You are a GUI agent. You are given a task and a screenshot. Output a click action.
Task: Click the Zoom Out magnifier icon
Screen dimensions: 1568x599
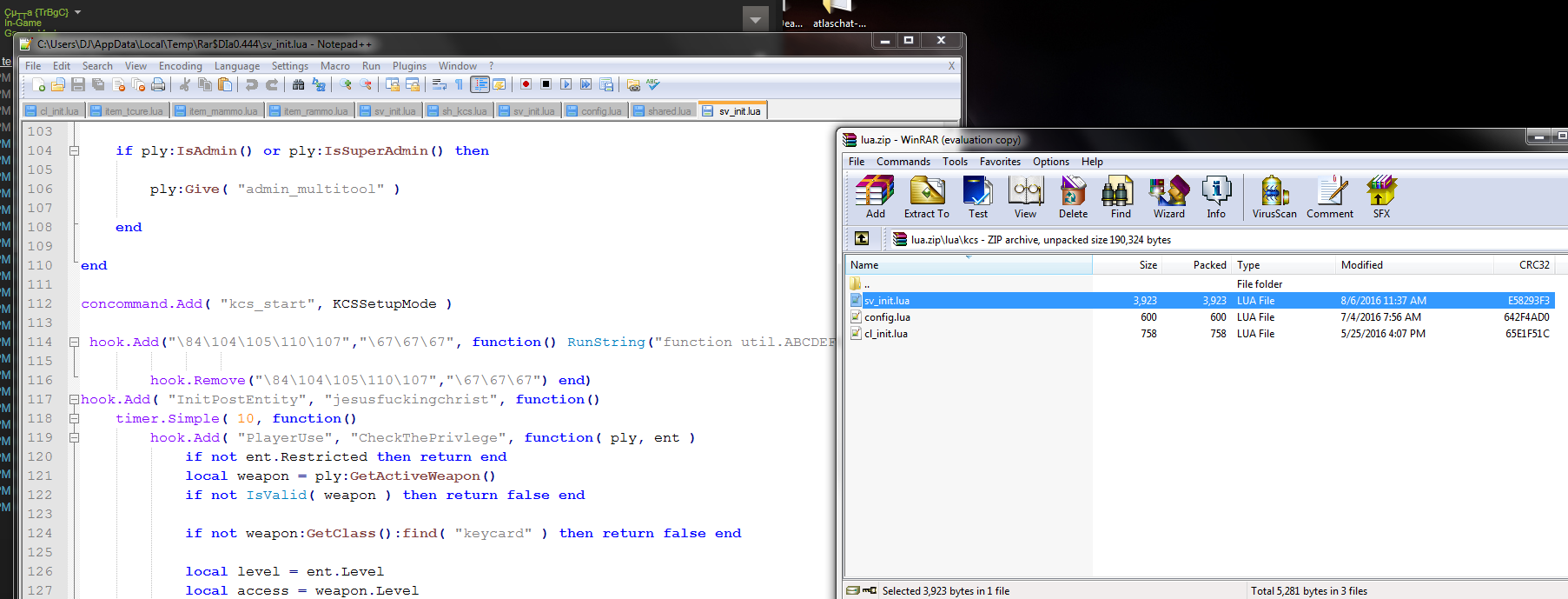pos(366,84)
